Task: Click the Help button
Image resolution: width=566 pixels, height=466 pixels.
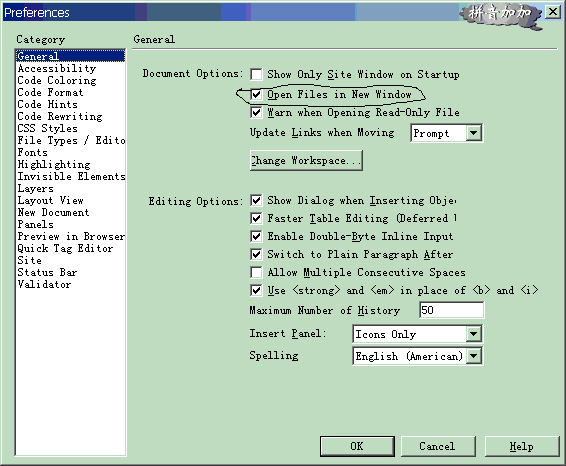Action: click(522, 446)
